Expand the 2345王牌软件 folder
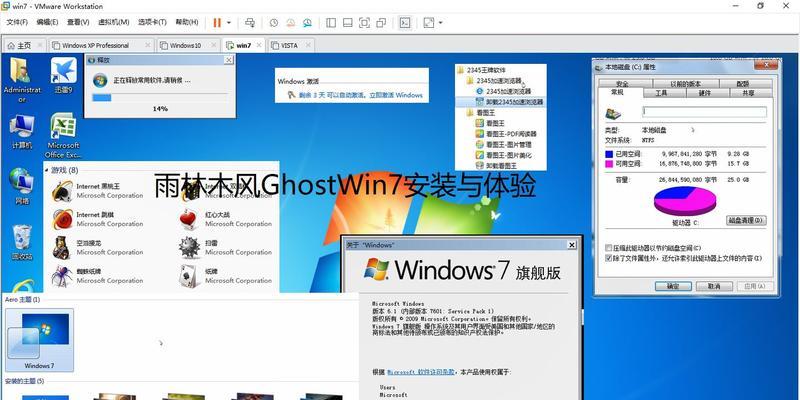The height and width of the screenshot is (400, 800). 482,70
